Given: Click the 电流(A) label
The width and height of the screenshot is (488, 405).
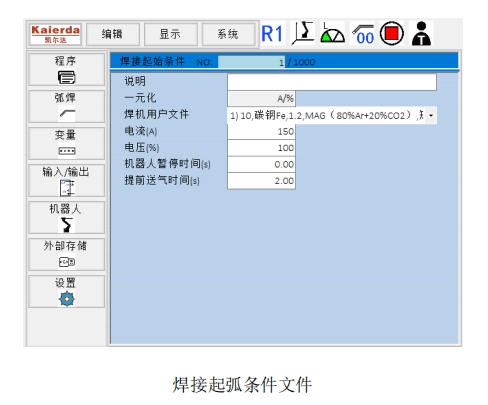Looking at the screenshot, I should [141, 131].
